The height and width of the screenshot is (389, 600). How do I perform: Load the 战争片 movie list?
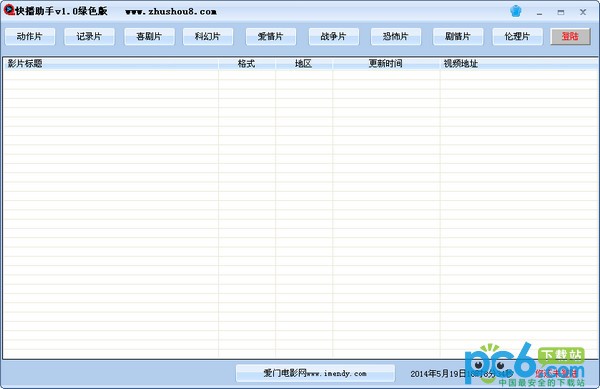point(334,37)
